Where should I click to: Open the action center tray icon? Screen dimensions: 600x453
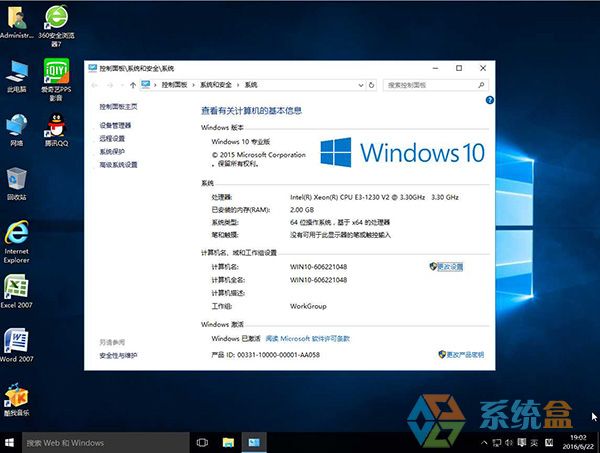click(x=521, y=443)
